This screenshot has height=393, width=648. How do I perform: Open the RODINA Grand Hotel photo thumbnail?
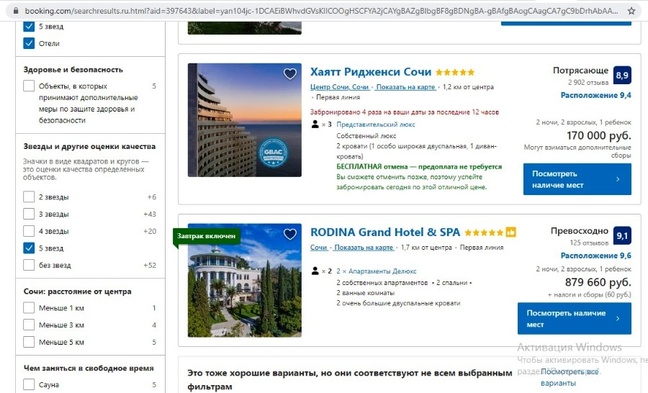point(245,280)
